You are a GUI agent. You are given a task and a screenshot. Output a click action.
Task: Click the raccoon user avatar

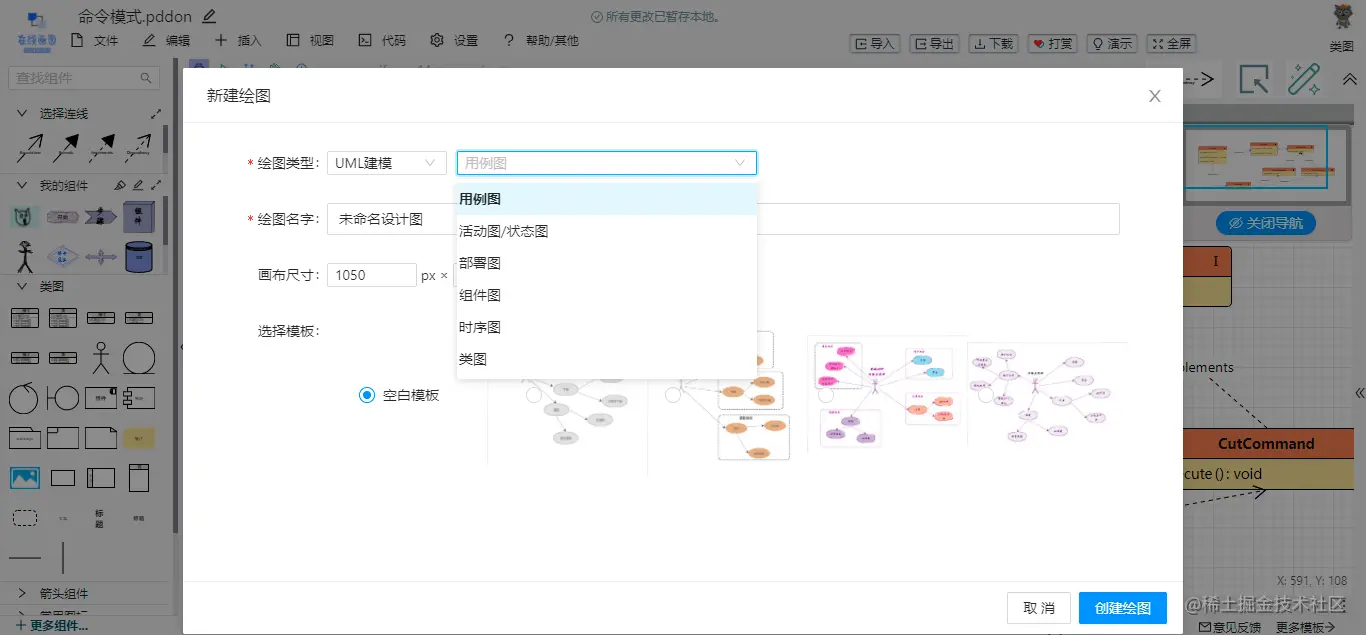click(1343, 18)
